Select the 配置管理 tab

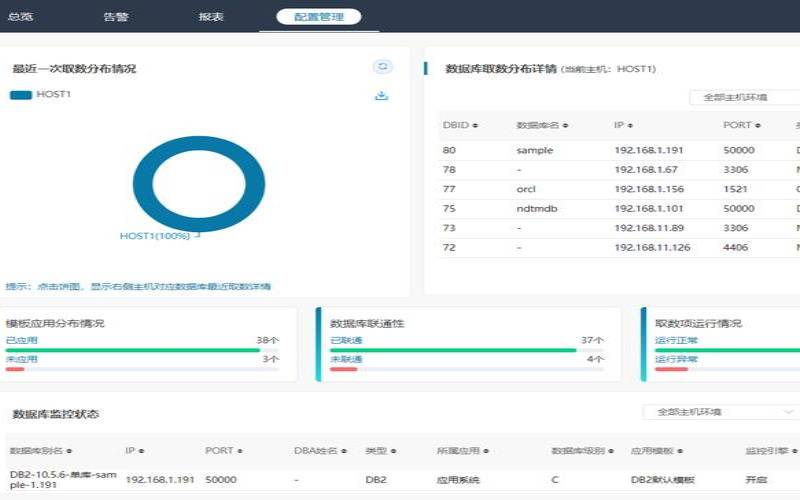(x=319, y=17)
